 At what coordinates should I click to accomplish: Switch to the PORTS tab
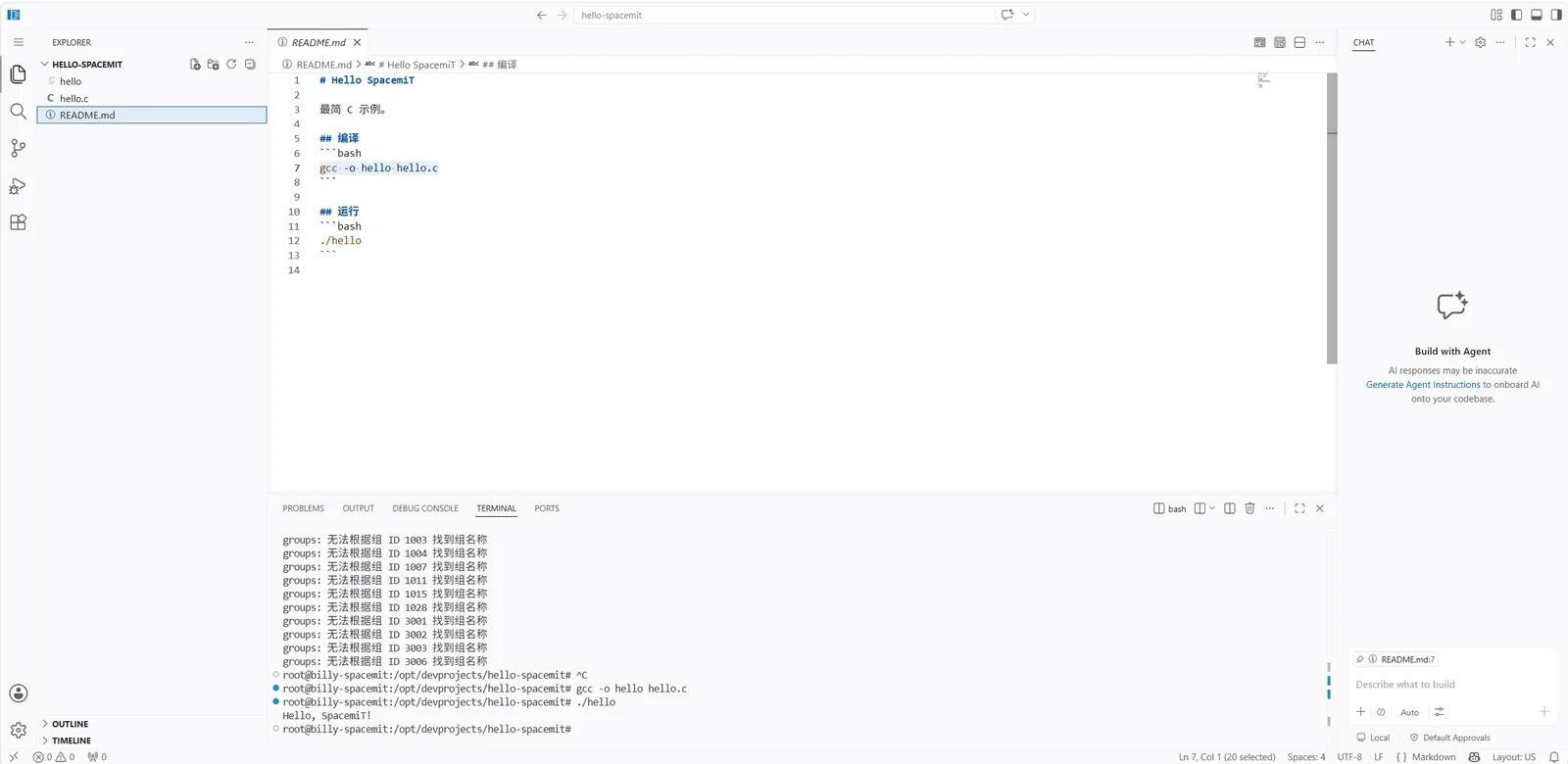click(547, 508)
